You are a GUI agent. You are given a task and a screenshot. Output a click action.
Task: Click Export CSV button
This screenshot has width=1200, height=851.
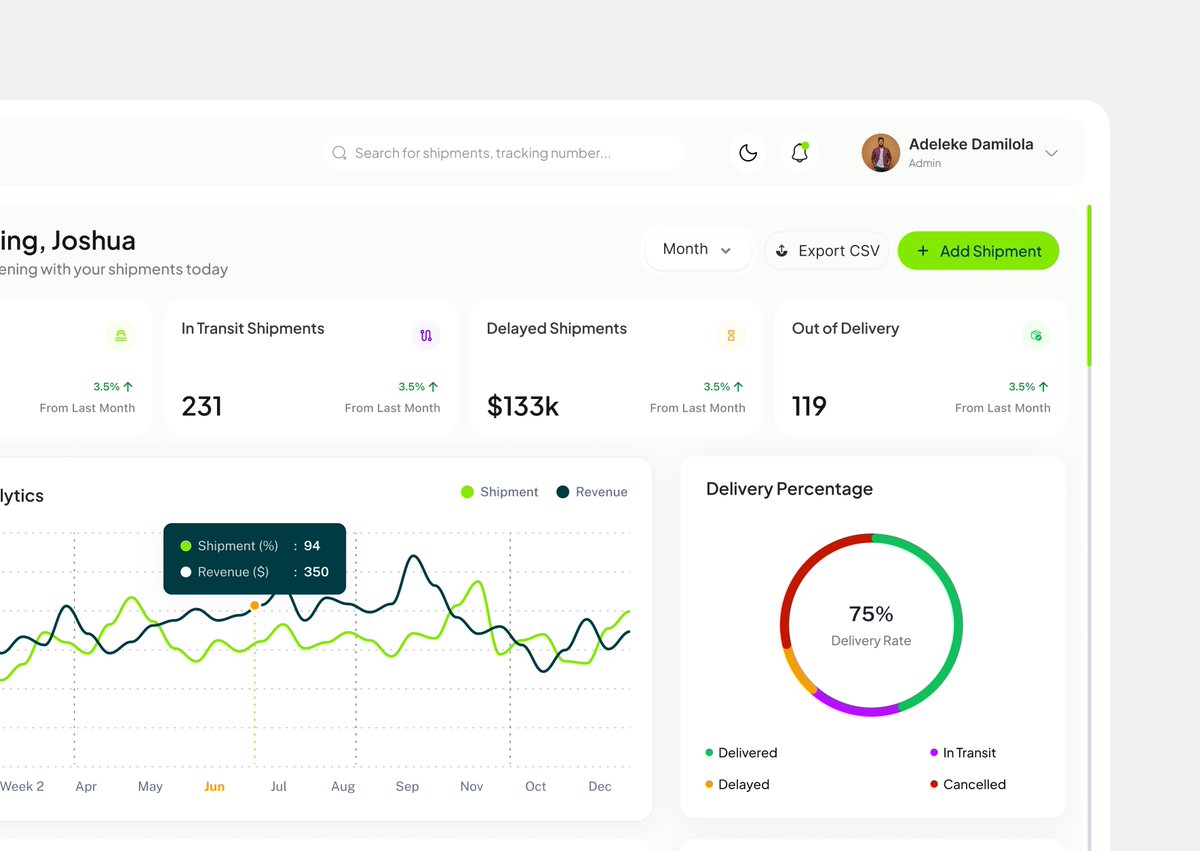coord(827,251)
